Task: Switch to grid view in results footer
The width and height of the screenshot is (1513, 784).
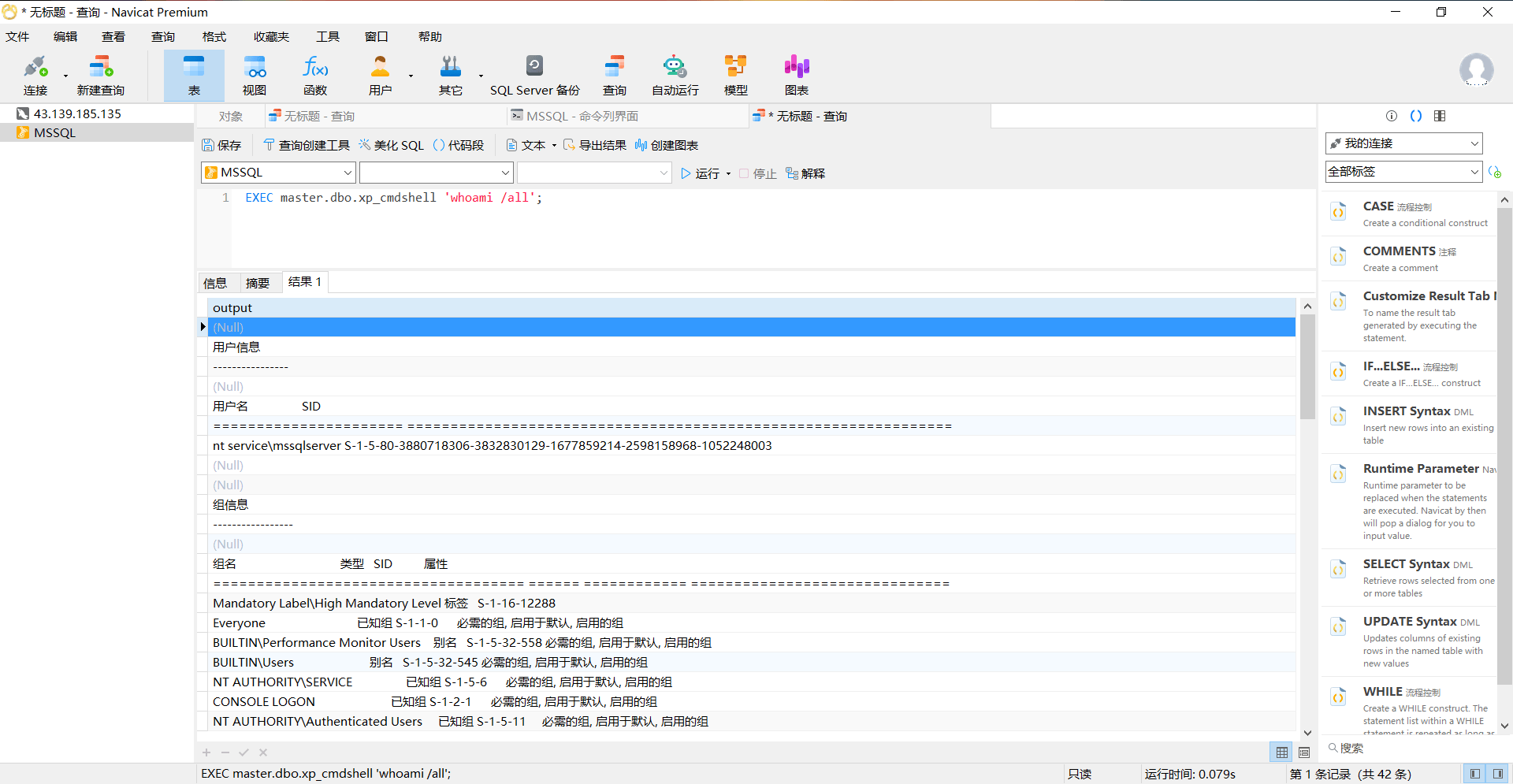Action: tap(1282, 752)
